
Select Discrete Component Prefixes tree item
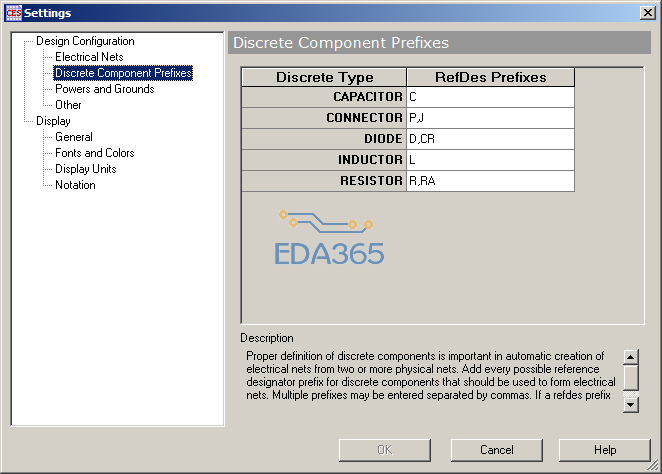[123, 73]
